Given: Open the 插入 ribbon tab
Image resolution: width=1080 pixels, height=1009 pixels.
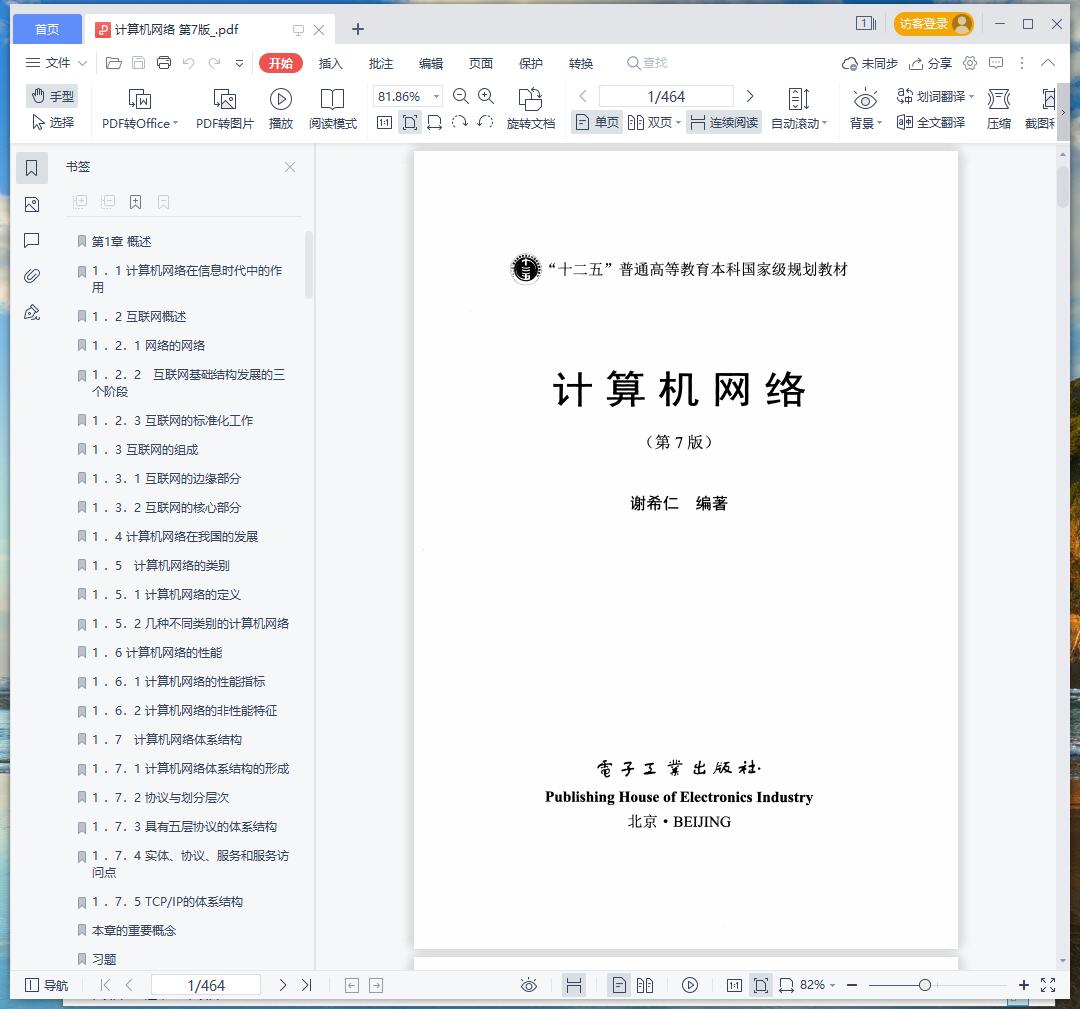Looking at the screenshot, I should point(331,63).
